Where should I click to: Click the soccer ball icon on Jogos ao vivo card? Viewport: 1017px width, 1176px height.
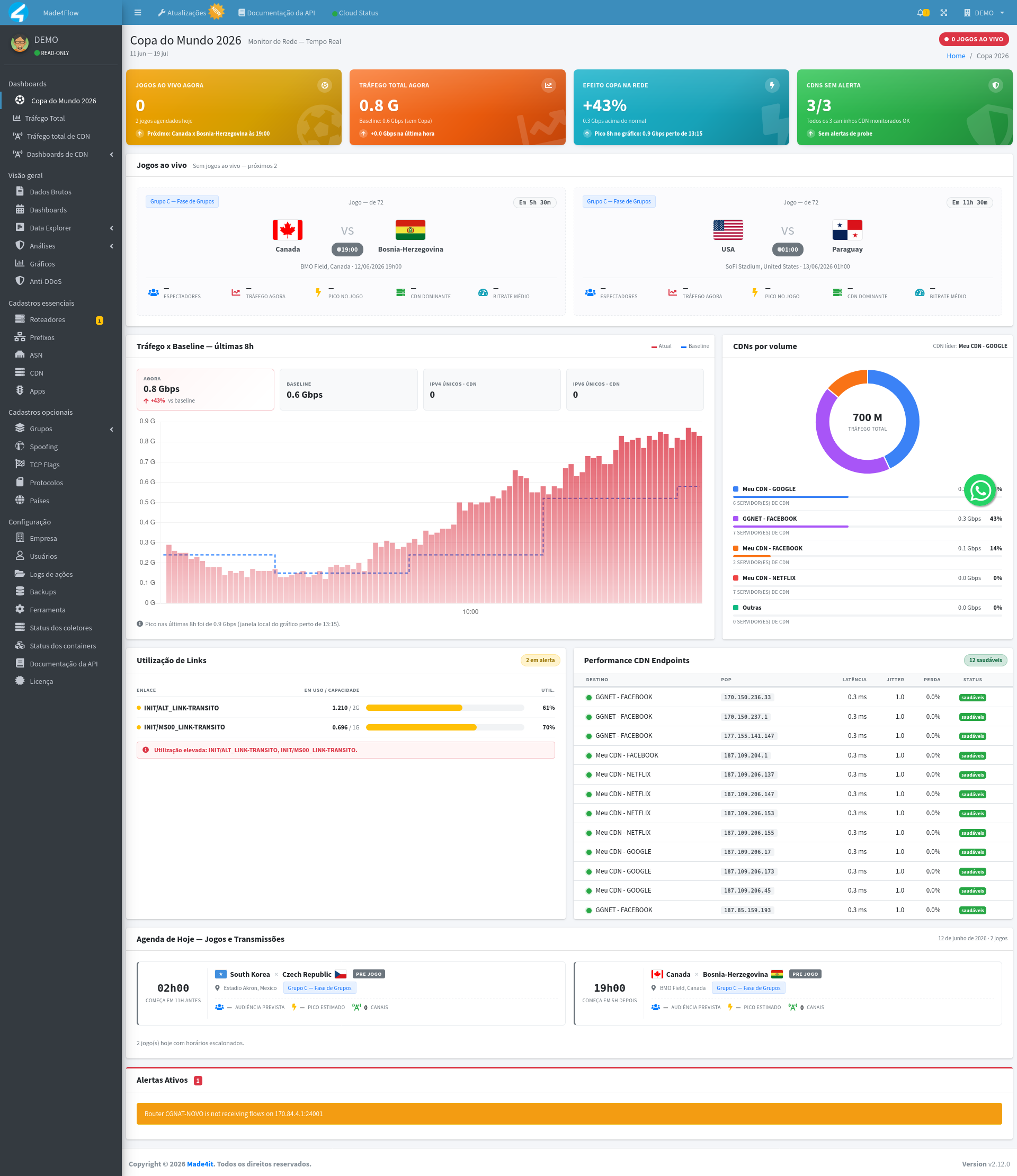pos(325,85)
